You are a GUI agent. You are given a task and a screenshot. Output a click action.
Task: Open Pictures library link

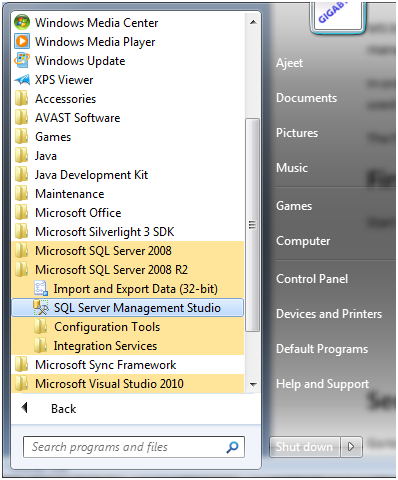[x=297, y=133]
